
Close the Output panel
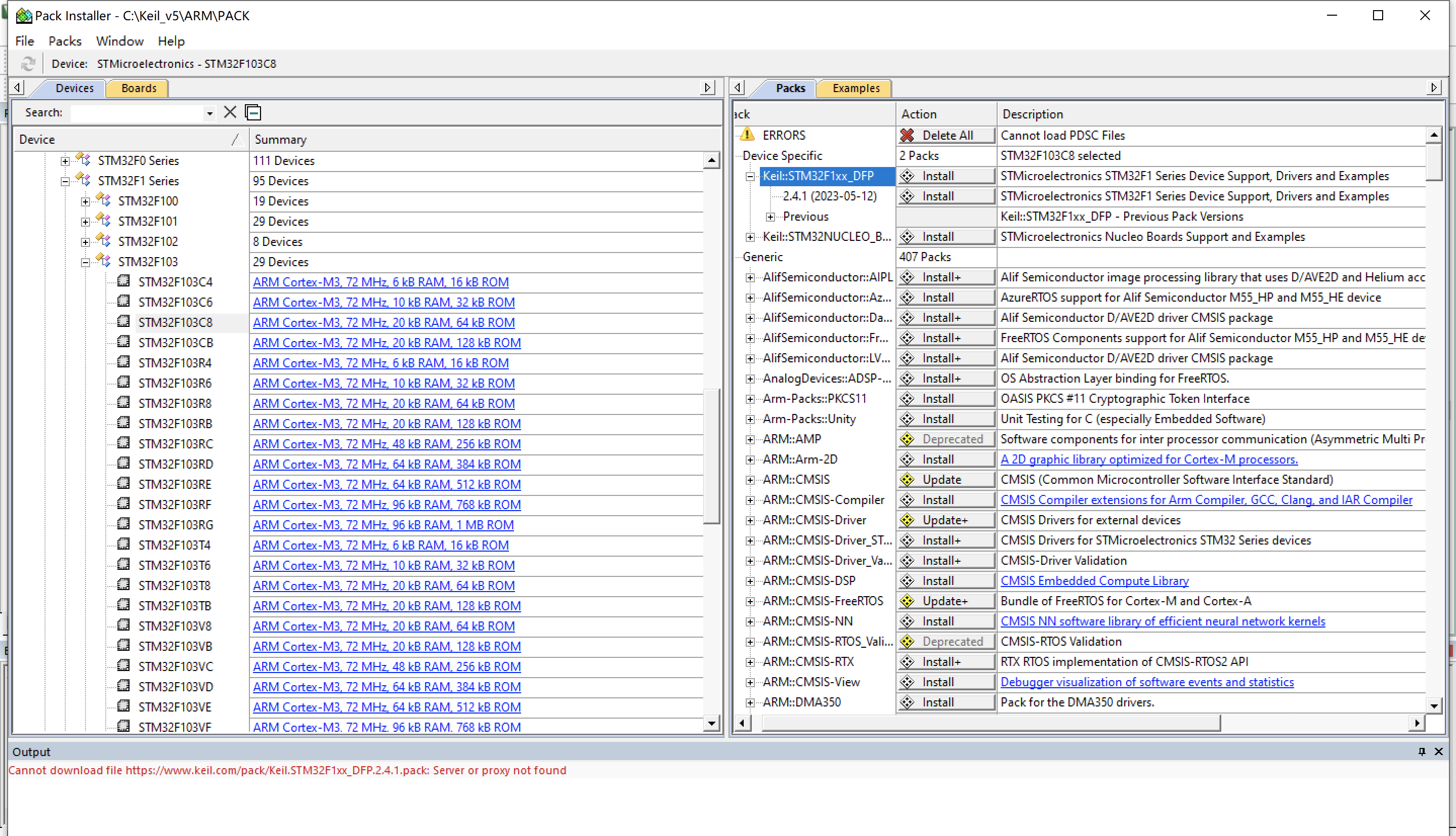point(1438,751)
